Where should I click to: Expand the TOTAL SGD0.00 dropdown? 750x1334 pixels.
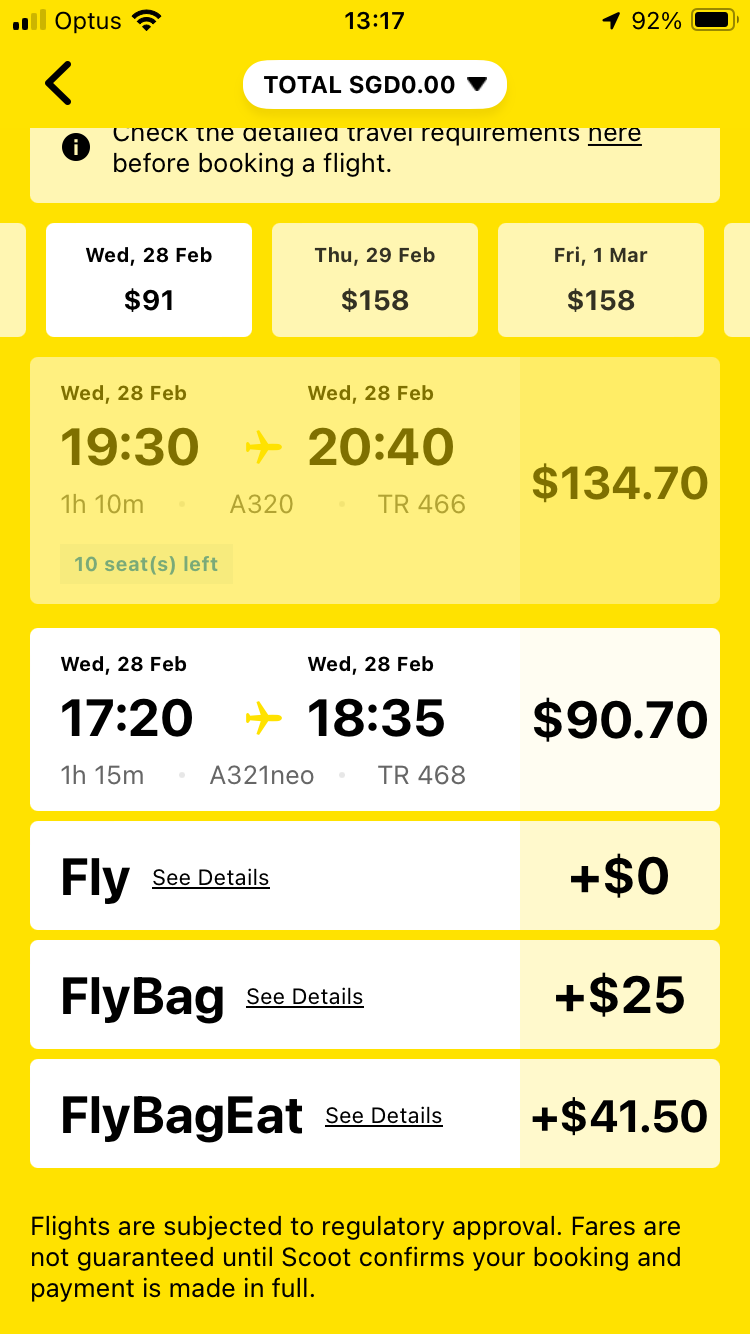click(x=375, y=85)
